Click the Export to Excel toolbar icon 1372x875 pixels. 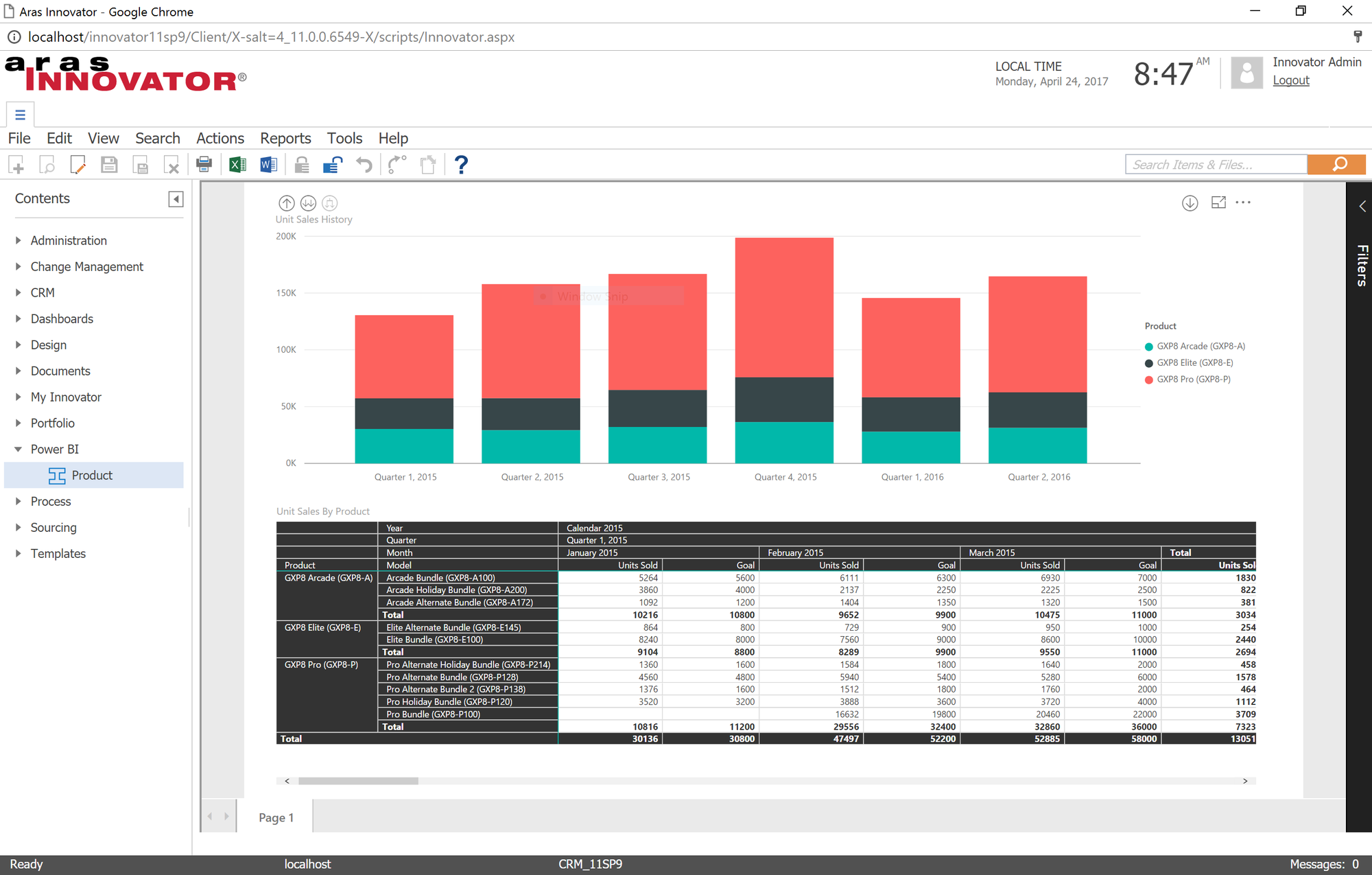(x=237, y=165)
